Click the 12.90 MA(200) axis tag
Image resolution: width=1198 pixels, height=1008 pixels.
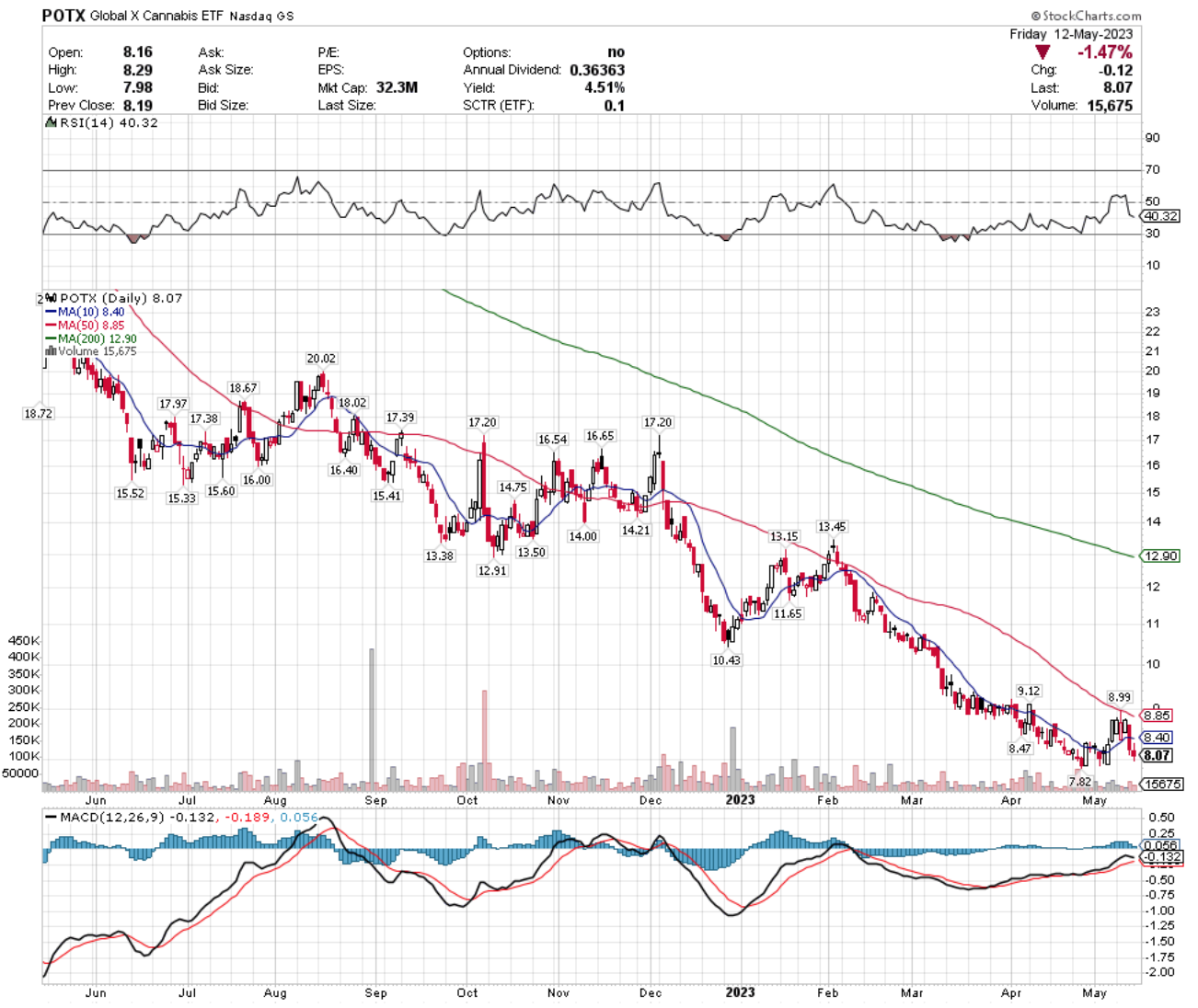pos(1160,556)
